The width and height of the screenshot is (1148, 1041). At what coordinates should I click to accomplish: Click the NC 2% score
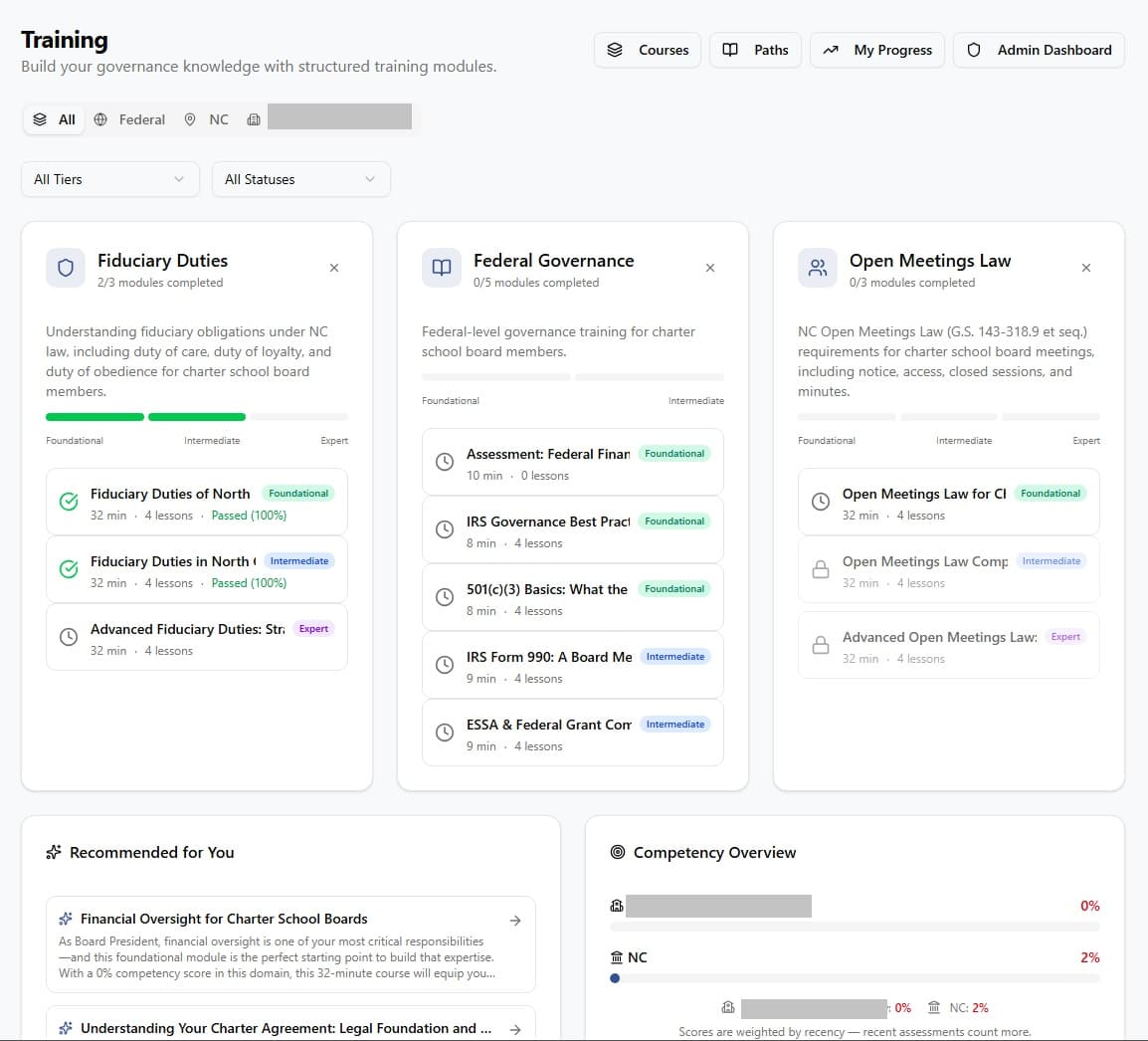tap(1089, 957)
